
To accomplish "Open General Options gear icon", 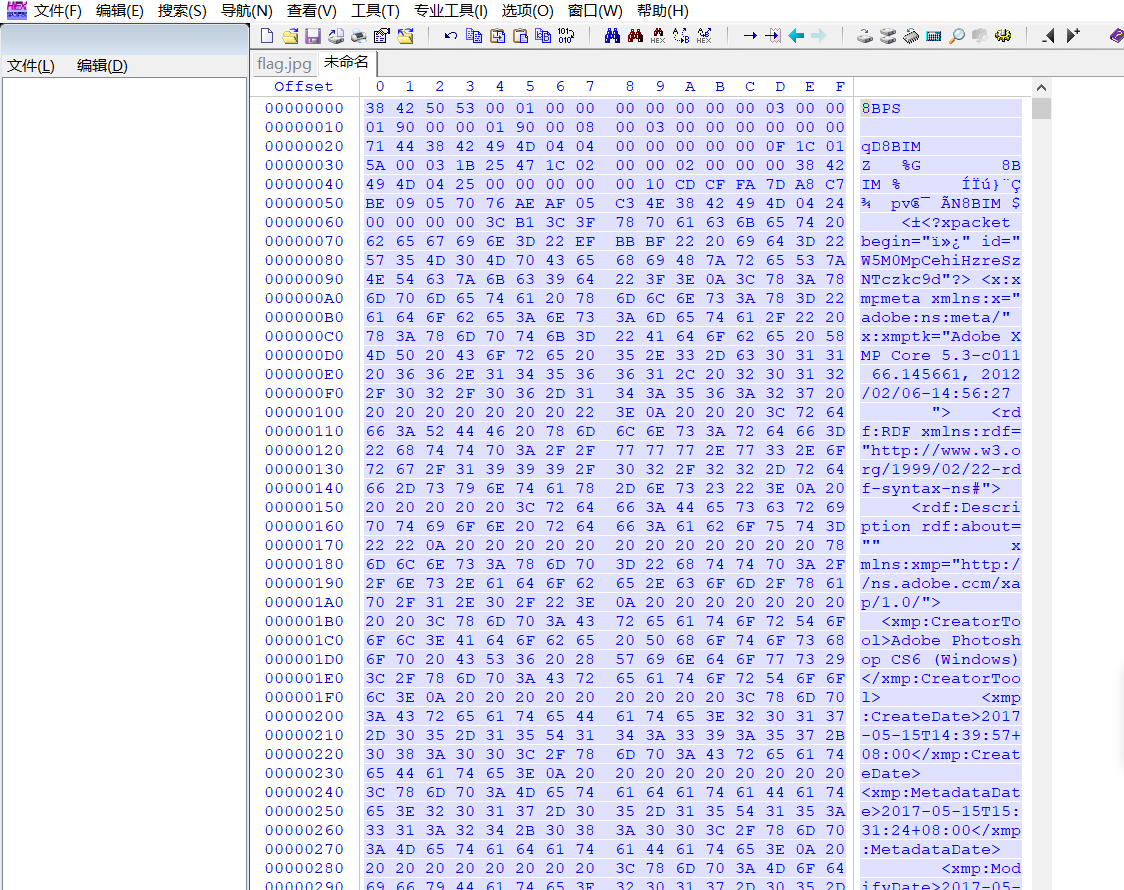I will coord(1002,36).
